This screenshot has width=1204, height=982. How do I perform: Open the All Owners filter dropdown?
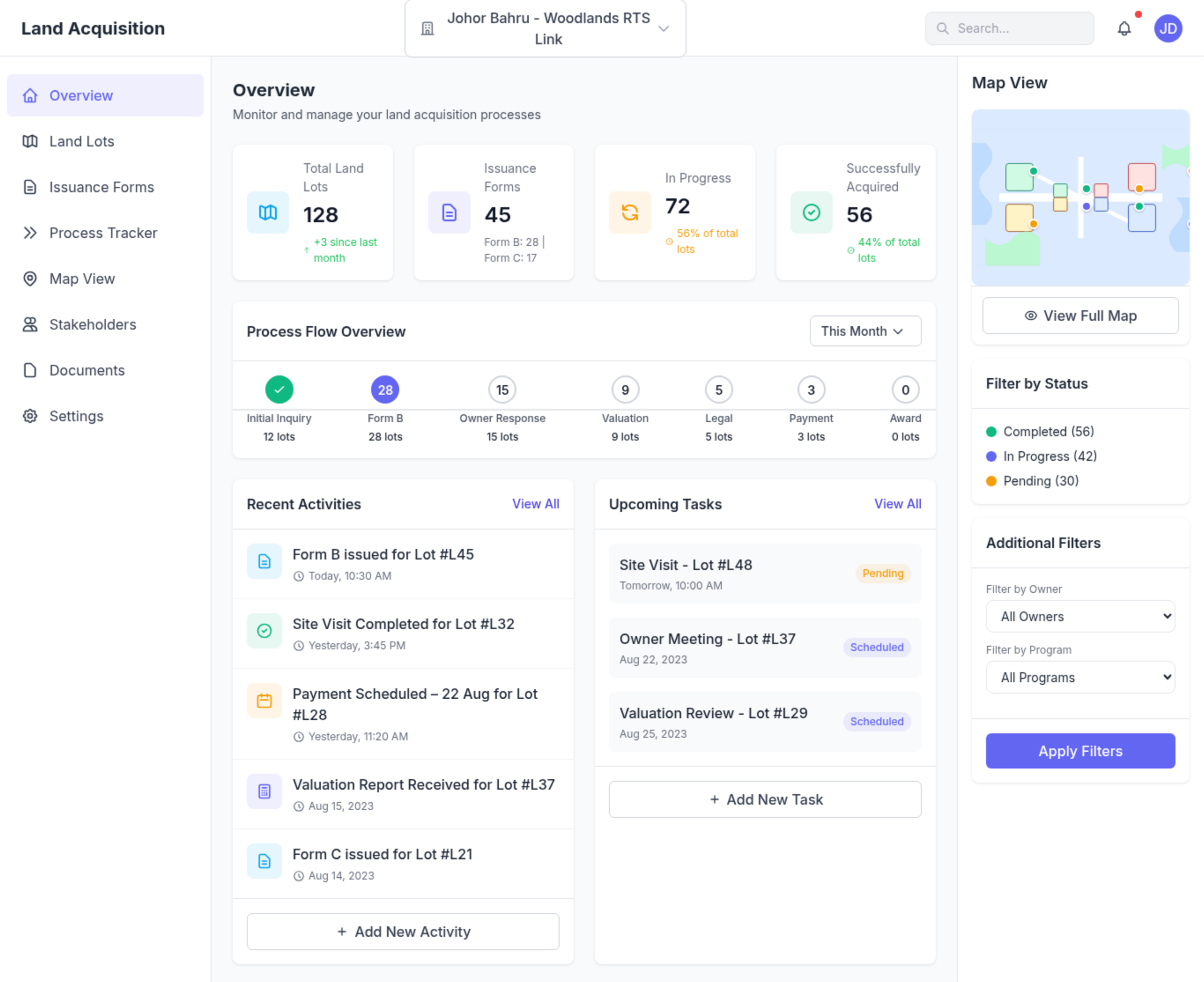1079,617
